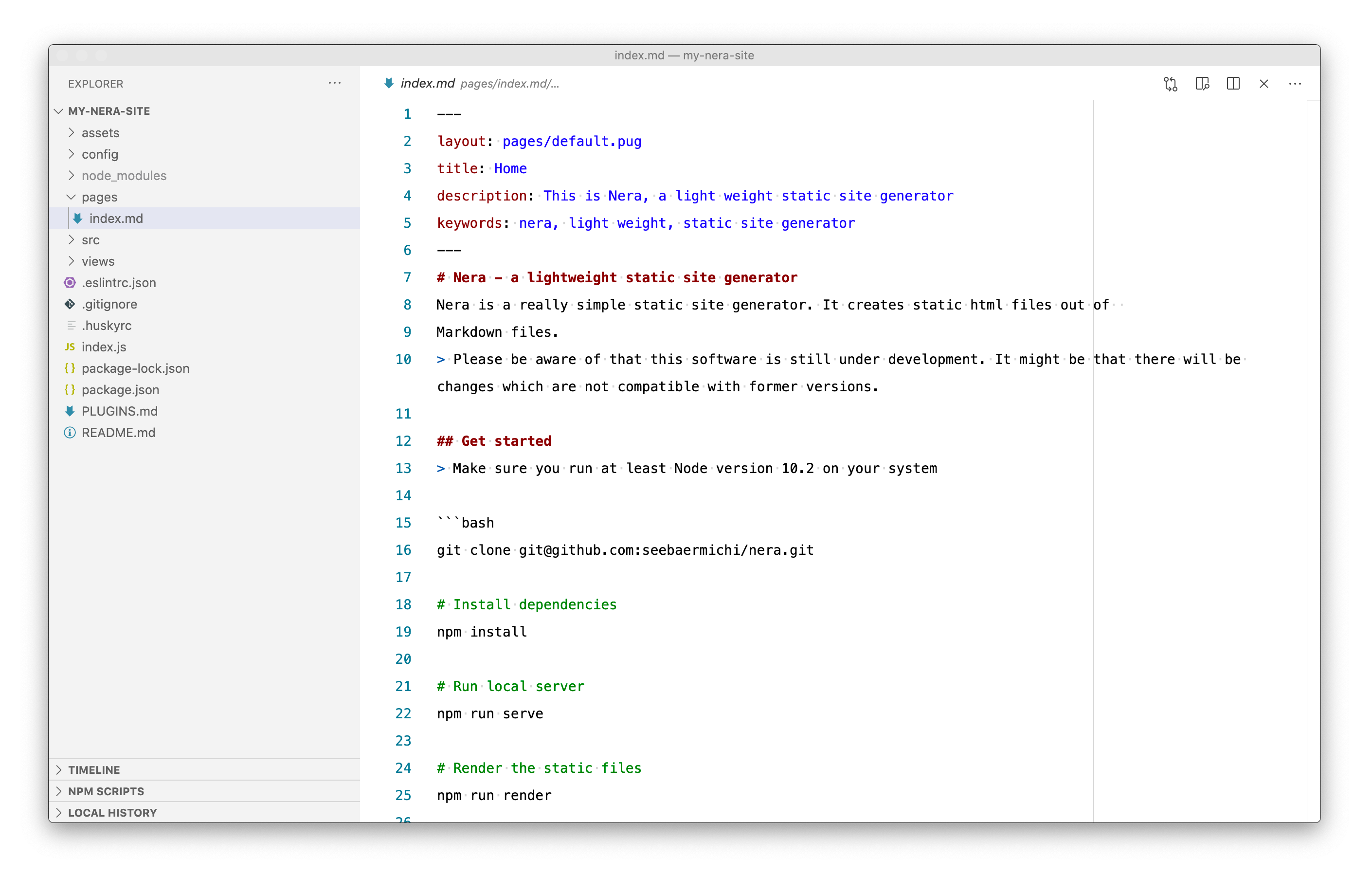The height and width of the screenshot is (876, 1372).
Task: Click the JS icon of index.js
Action: pyautogui.click(x=70, y=347)
